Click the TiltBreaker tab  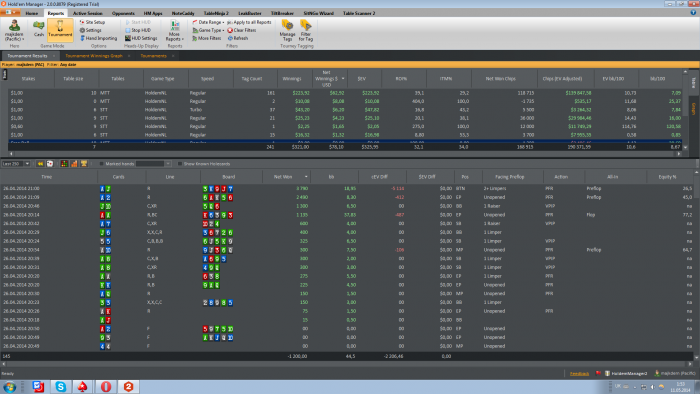coord(282,13)
